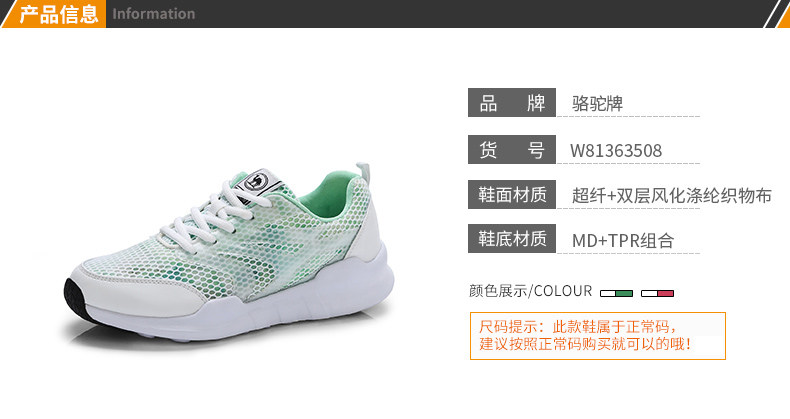
Task: Click the camel logo on shoe tongue
Action: [x=259, y=182]
